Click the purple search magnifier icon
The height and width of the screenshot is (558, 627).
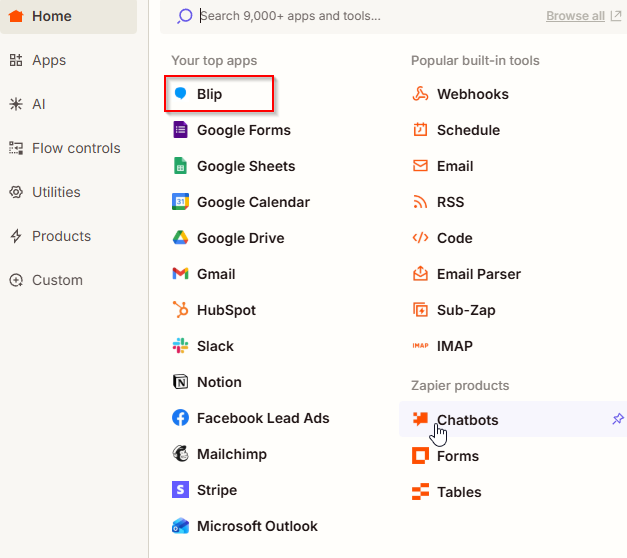click(185, 16)
